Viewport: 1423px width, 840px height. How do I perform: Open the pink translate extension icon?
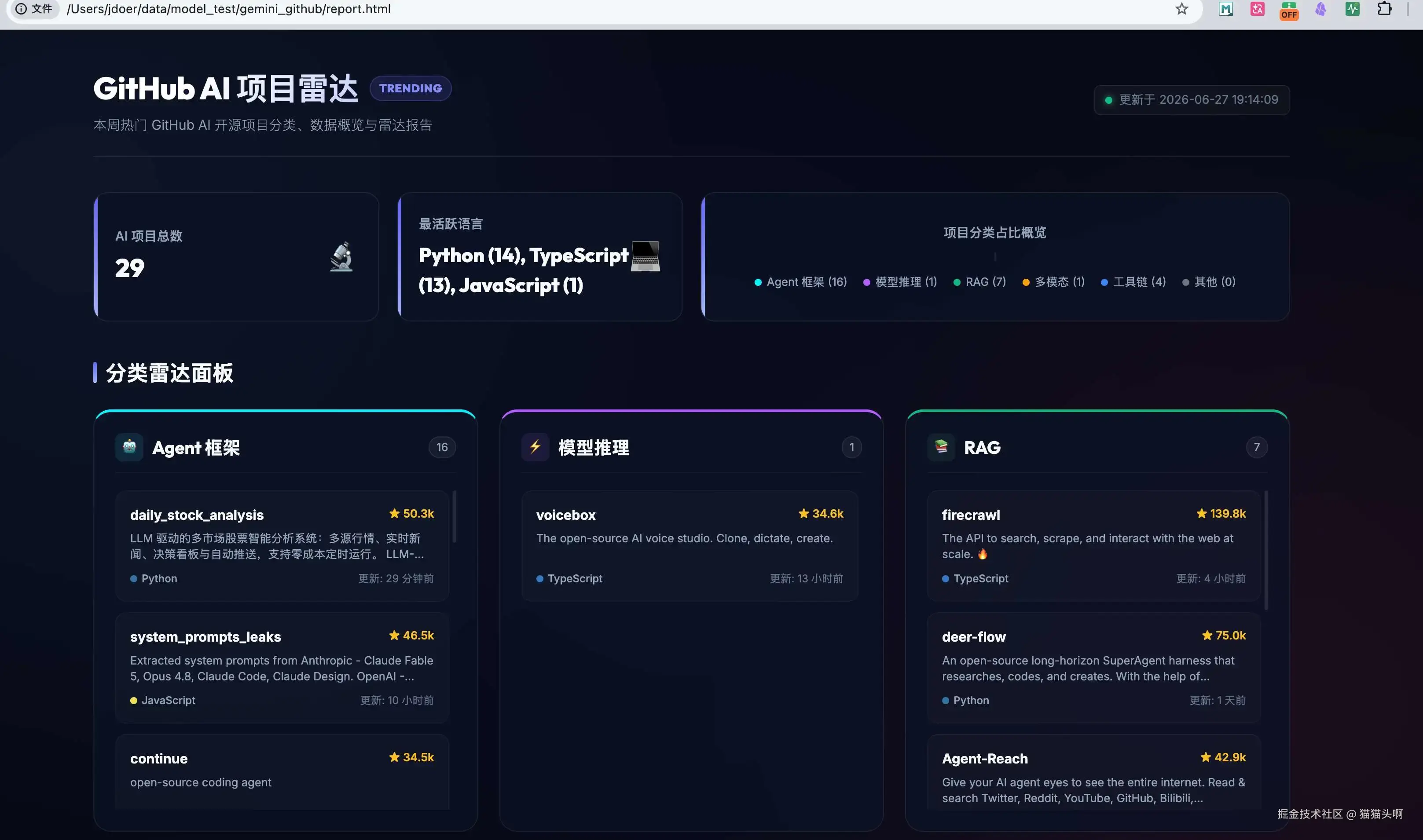tap(1257, 9)
